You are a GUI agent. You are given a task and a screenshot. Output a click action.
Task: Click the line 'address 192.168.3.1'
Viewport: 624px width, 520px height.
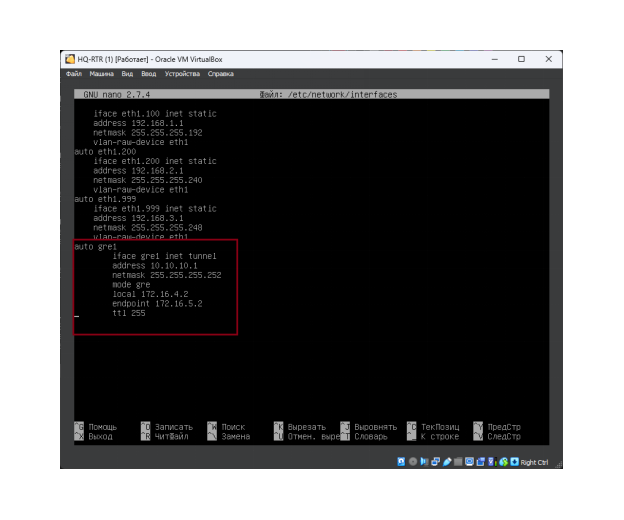click(x=138, y=218)
